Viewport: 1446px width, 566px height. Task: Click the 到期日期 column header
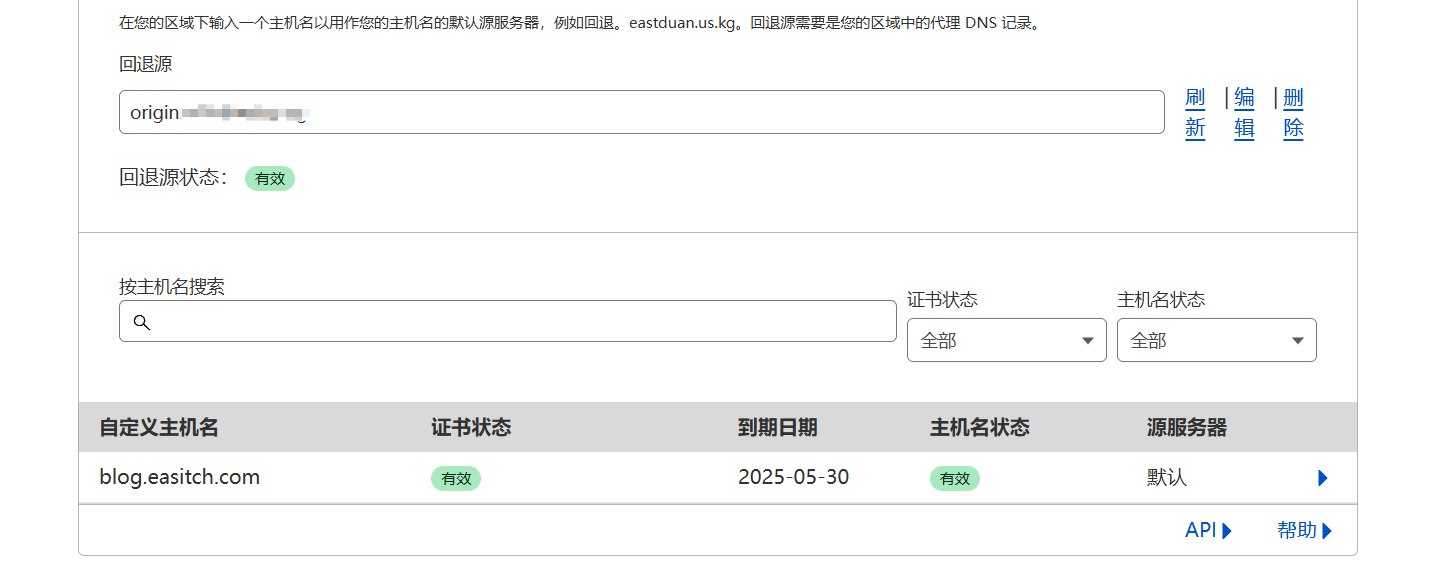(x=777, y=428)
